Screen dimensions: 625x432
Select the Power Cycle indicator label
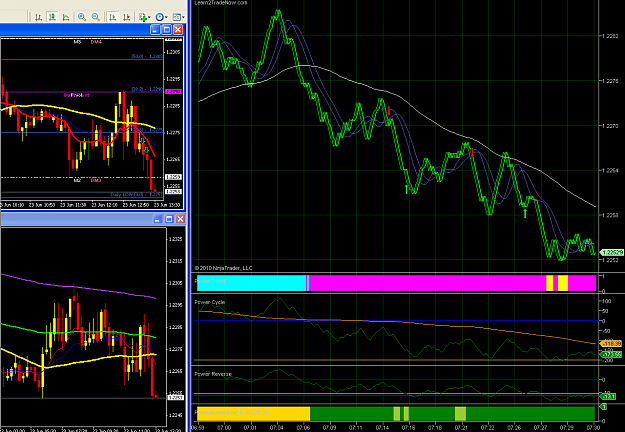coord(210,302)
